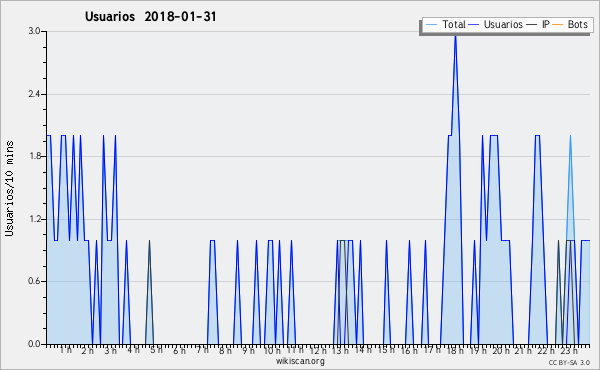Click the 23 h x-axis label

pyautogui.click(x=569, y=350)
